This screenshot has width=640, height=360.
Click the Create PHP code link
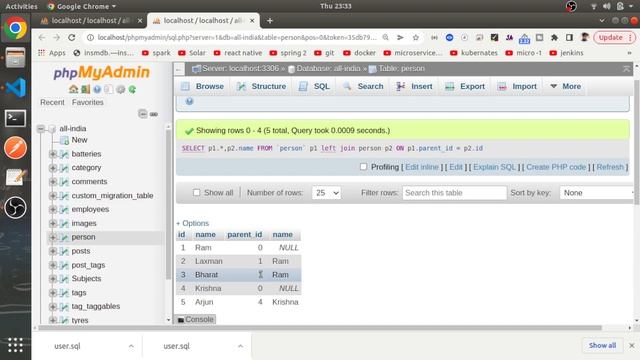(556, 167)
